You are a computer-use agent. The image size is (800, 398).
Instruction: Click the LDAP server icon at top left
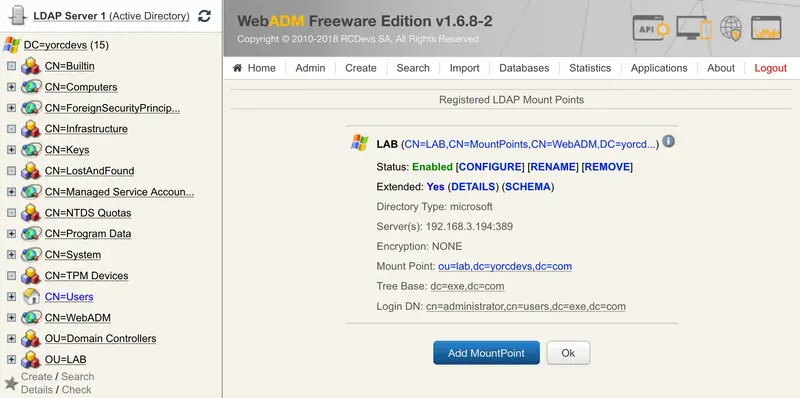17,16
